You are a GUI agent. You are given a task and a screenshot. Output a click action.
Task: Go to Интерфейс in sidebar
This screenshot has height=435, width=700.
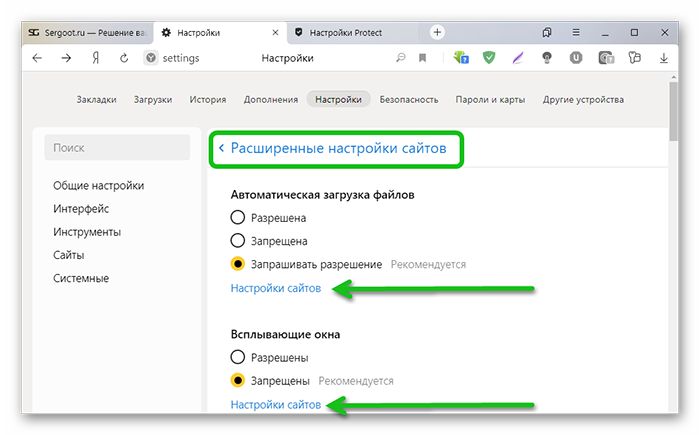81,209
